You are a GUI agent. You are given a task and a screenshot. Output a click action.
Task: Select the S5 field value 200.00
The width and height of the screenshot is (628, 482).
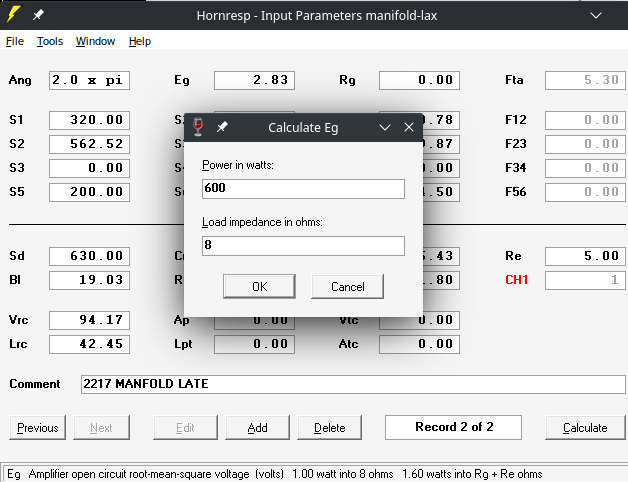[89, 192]
